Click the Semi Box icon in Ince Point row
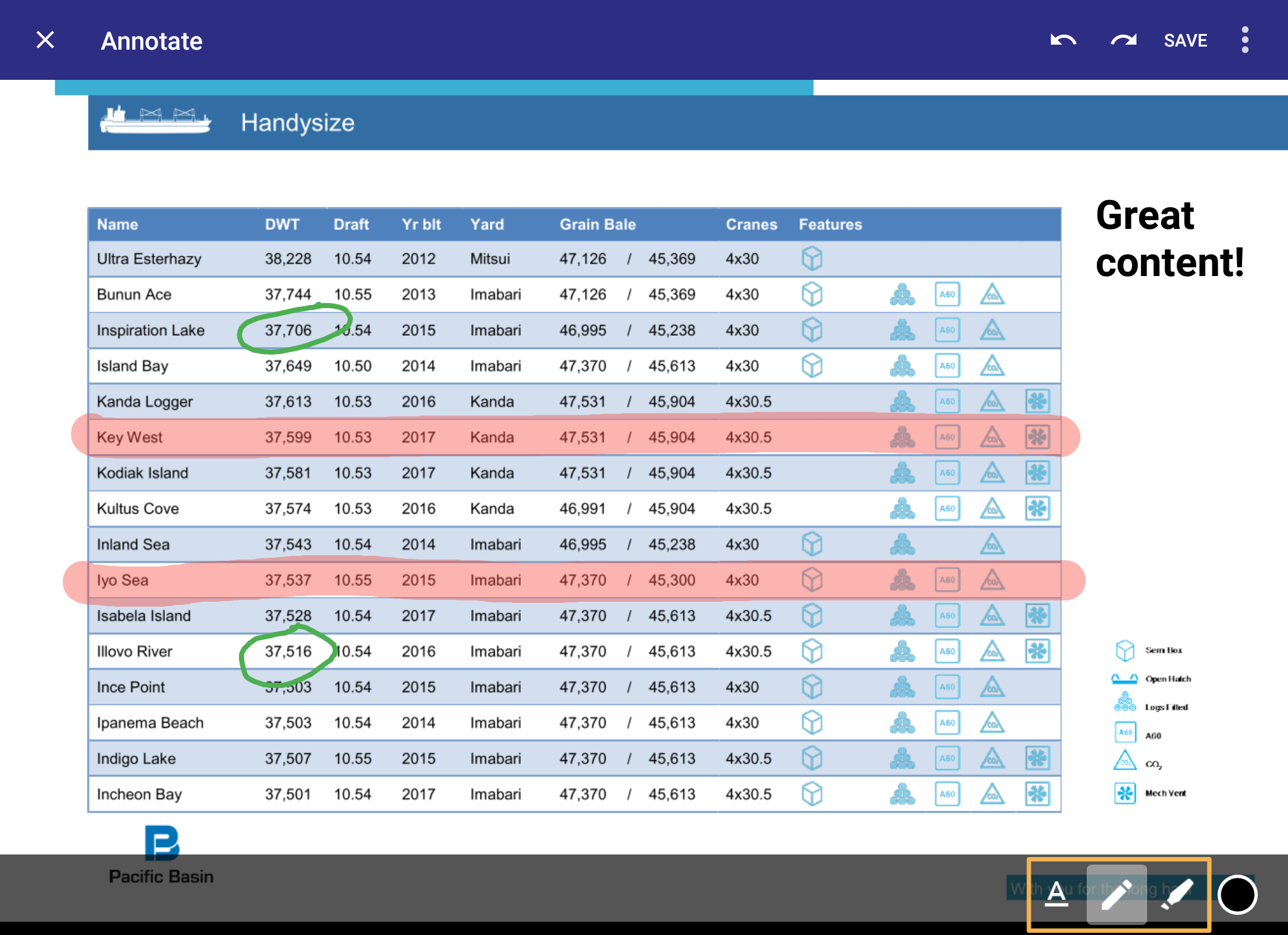Viewport: 1288px width, 935px height. click(812, 687)
